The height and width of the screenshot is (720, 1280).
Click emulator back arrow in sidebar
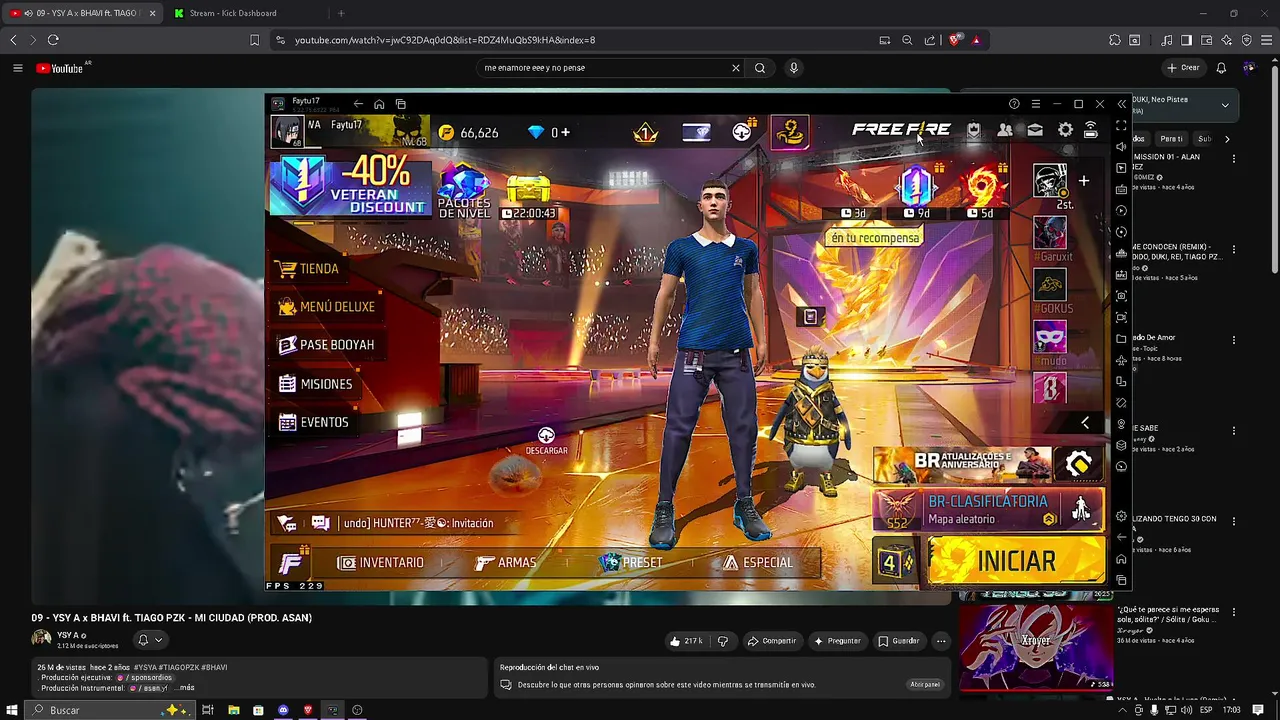point(1121,538)
